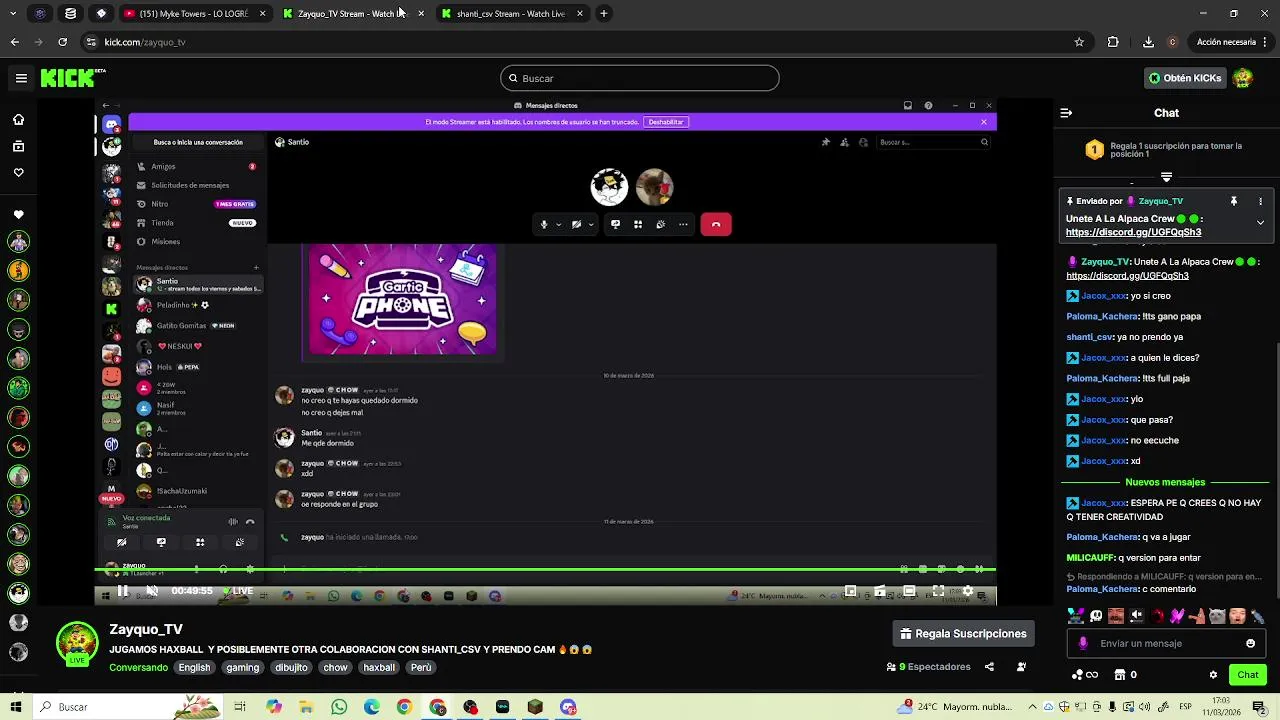Open emoji picker in message box
The width and height of the screenshot is (1280, 720).
(1250, 643)
